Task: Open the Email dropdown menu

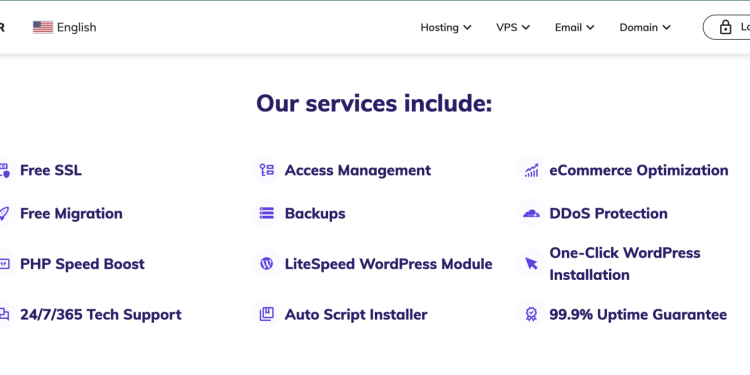Action: click(574, 27)
